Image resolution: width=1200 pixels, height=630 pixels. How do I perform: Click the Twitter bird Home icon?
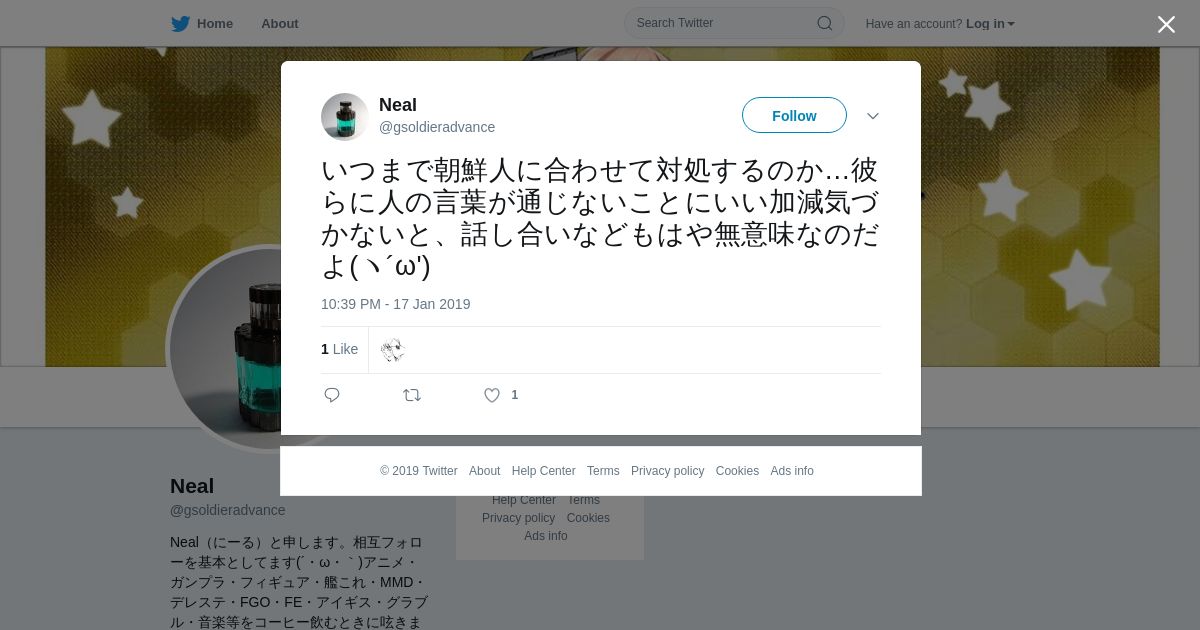pyautogui.click(x=180, y=23)
